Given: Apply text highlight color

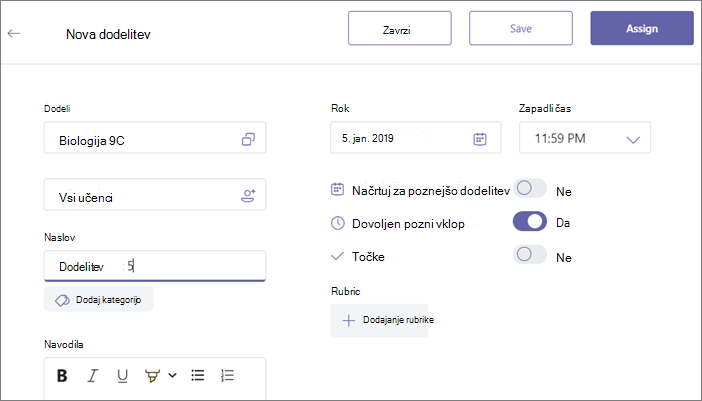Looking at the screenshot, I should (x=152, y=375).
